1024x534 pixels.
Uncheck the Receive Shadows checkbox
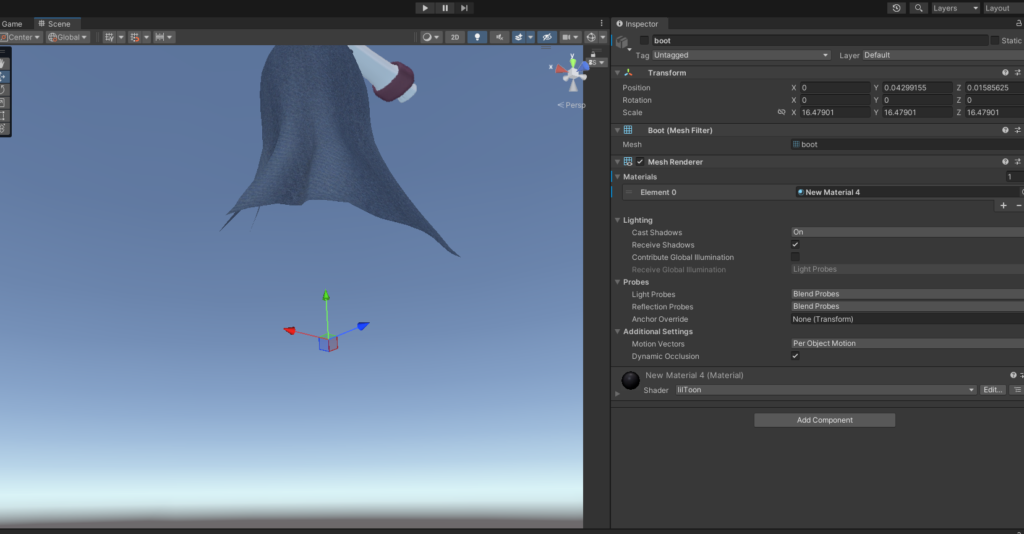click(x=795, y=245)
